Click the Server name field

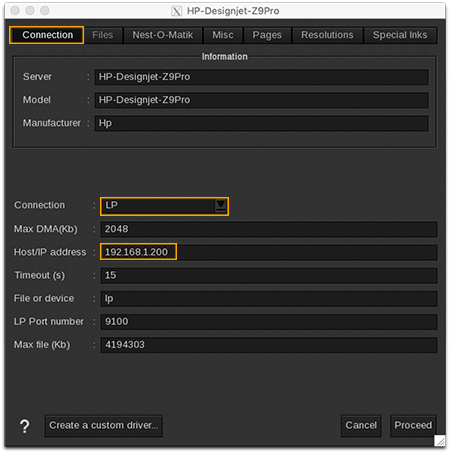pos(261,77)
